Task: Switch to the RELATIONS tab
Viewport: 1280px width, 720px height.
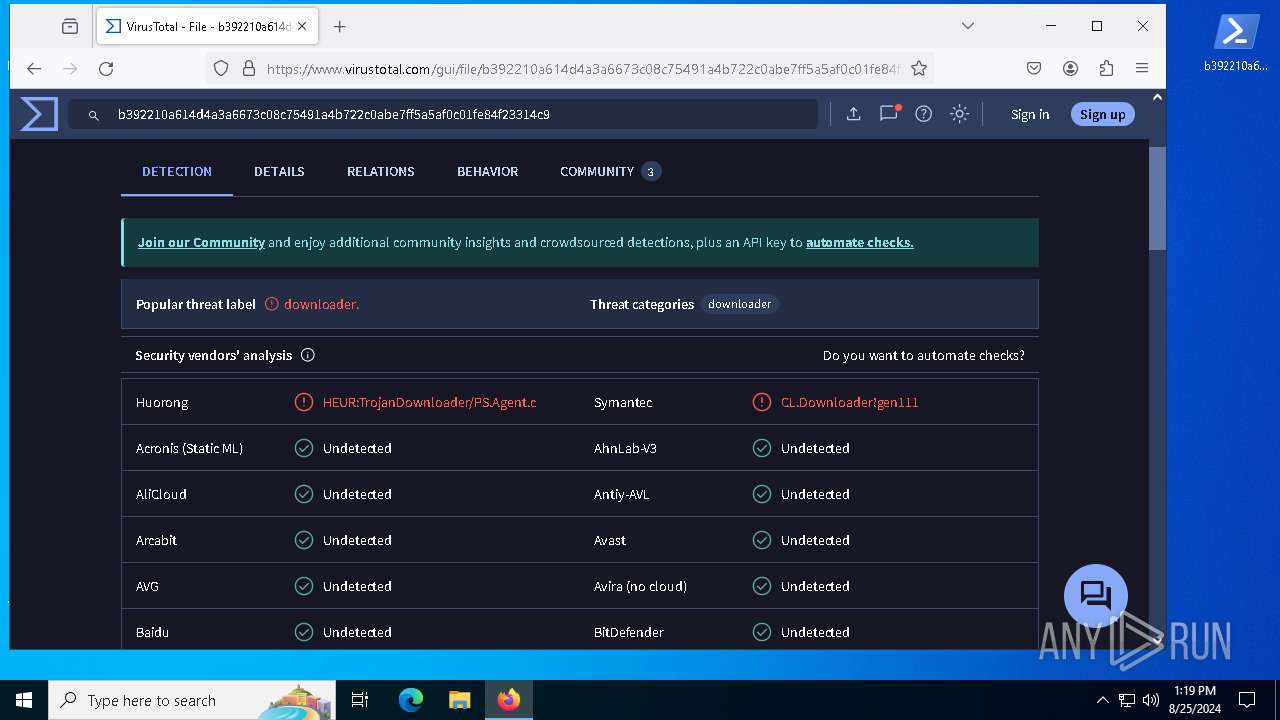Action: coord(381,172)
